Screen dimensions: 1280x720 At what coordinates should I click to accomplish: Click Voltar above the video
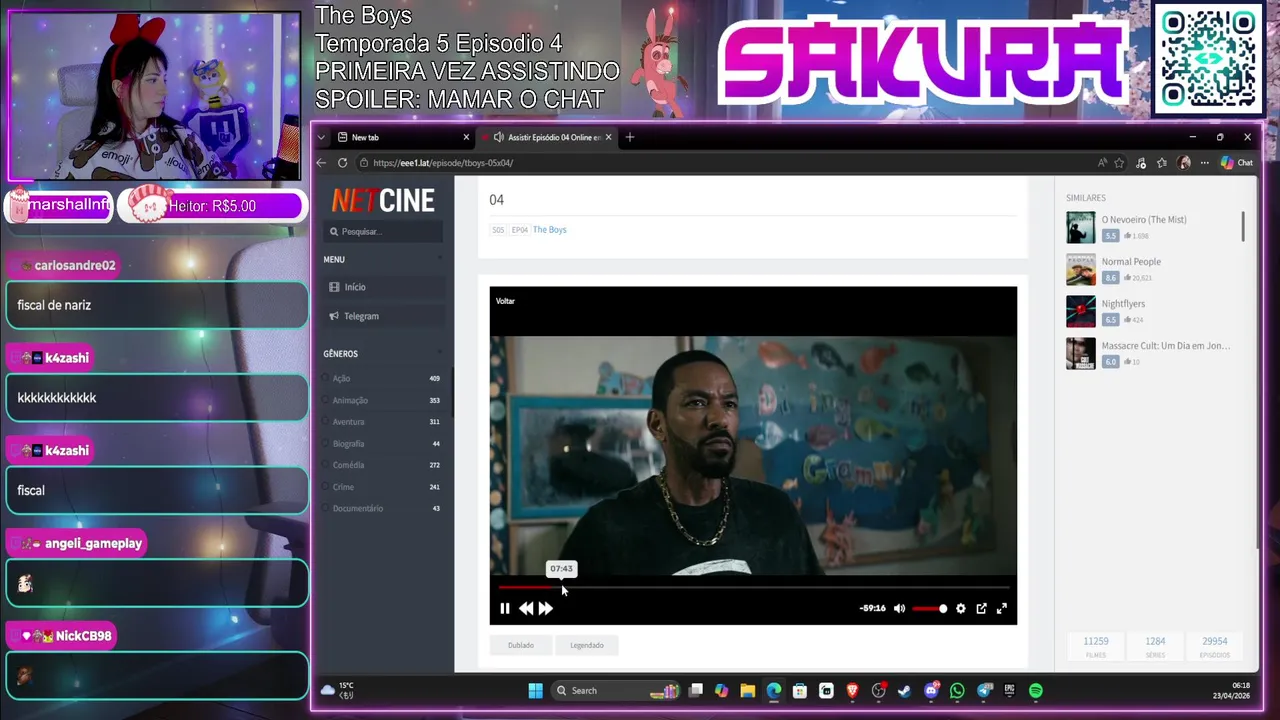pos(505,301)
